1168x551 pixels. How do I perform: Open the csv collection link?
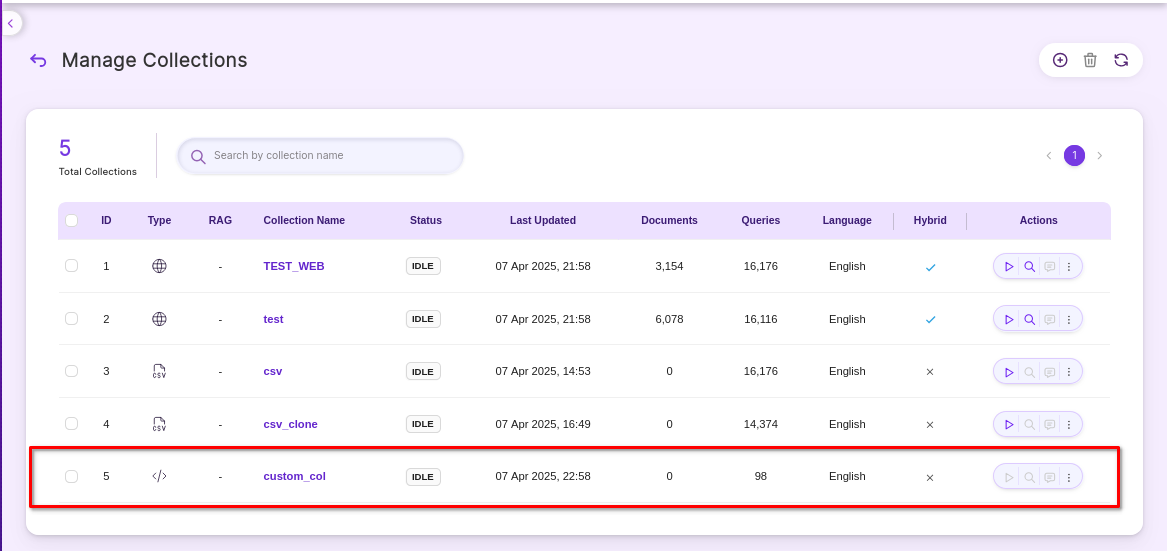(x=273, y=371)
